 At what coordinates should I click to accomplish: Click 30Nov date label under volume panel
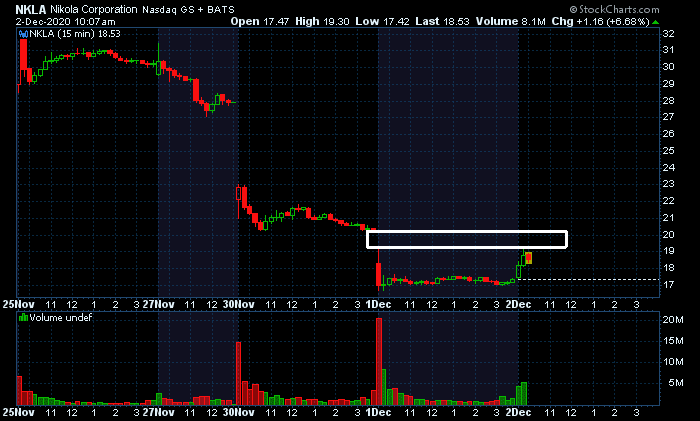coord(238,412)
